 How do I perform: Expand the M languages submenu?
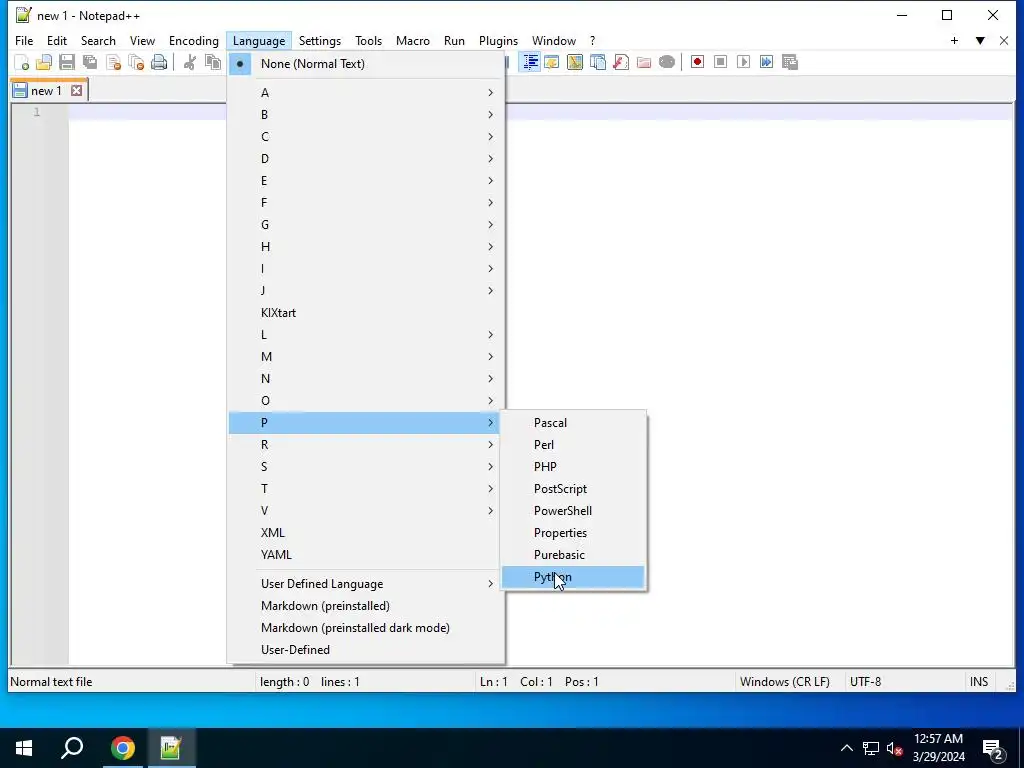tap(366, 357)
